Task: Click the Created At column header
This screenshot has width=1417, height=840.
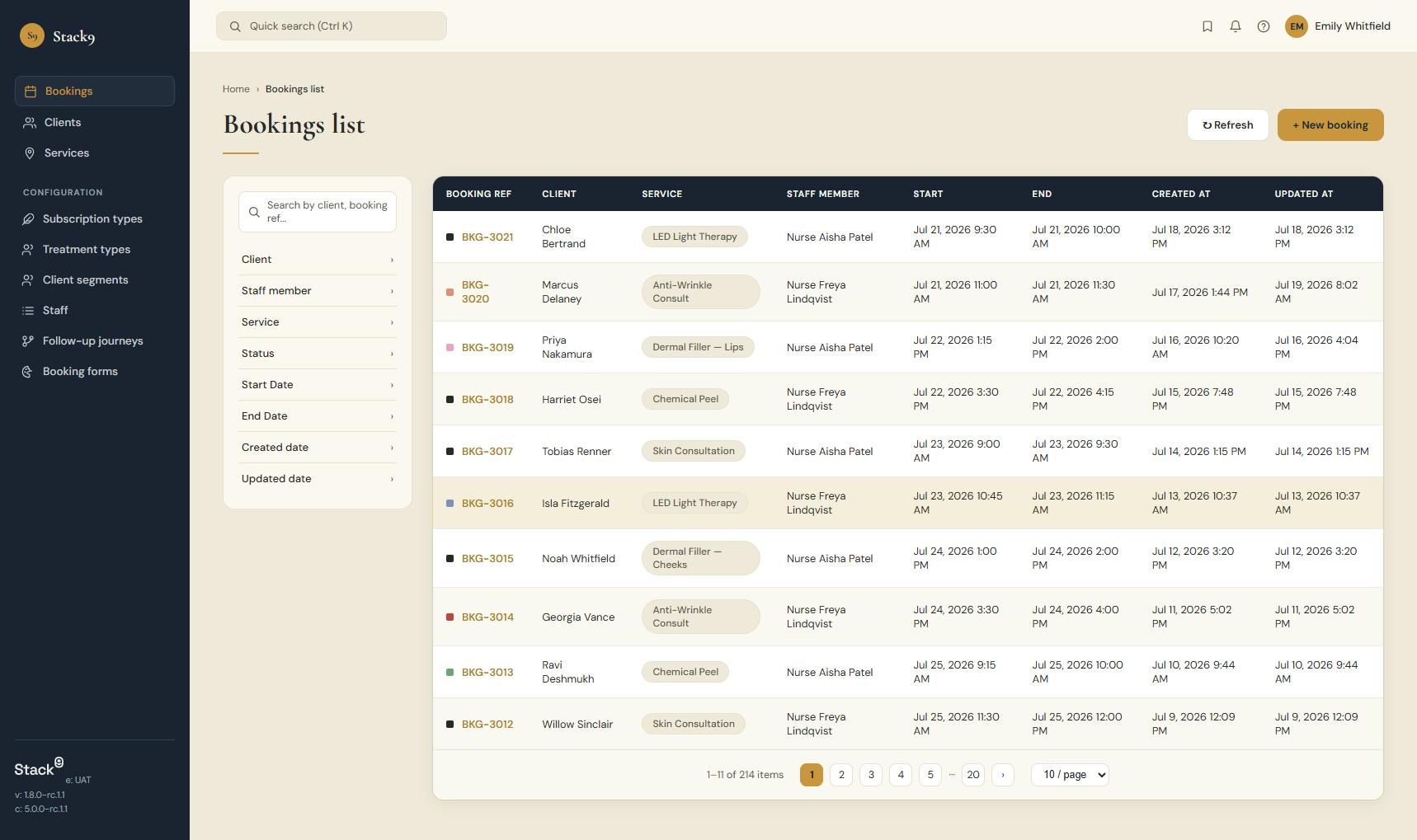Action: point(1181,195)
